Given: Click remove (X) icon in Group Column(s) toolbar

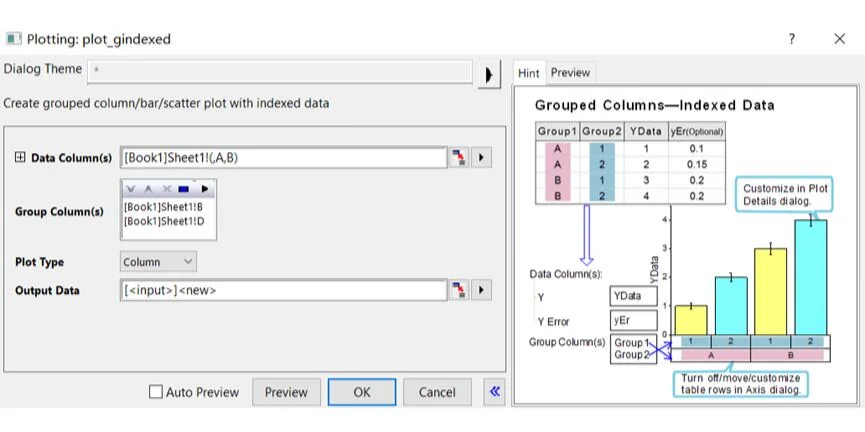Looking at the screenshot, I should click(x=167, y=189).
